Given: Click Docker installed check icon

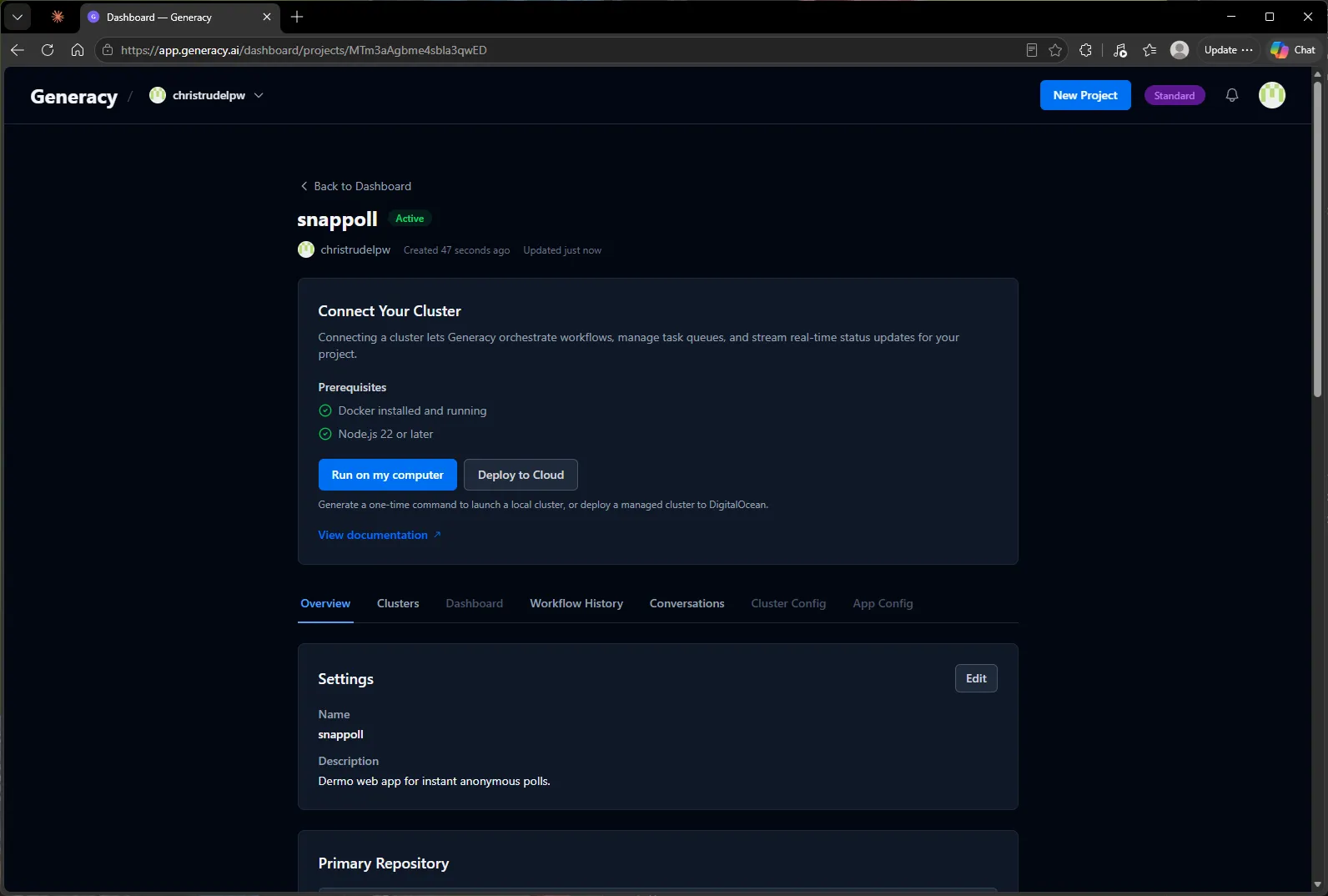Looking at the screenshot, I should (x=325, y=410).
